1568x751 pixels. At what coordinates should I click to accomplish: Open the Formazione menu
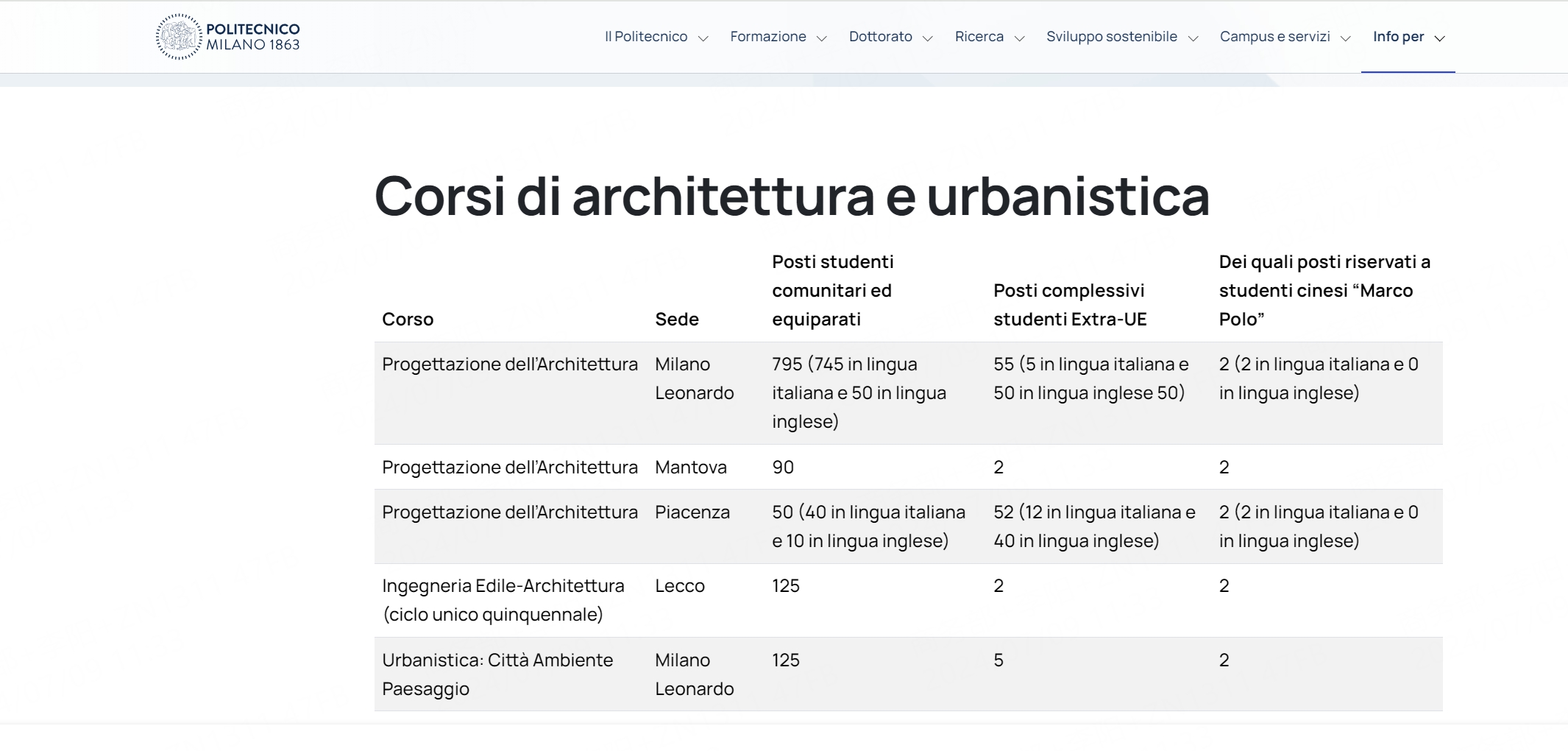767,37
